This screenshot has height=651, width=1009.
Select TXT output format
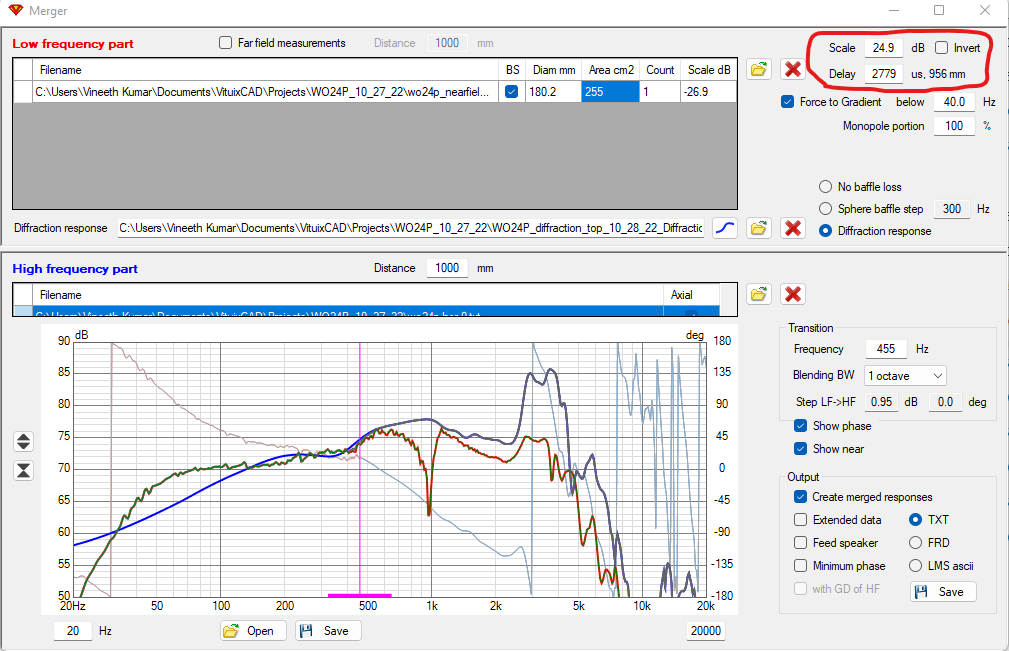915,519
